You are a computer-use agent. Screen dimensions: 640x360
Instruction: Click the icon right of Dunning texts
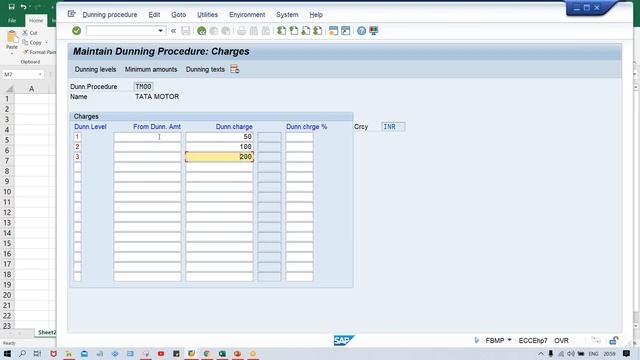(235, 69)
